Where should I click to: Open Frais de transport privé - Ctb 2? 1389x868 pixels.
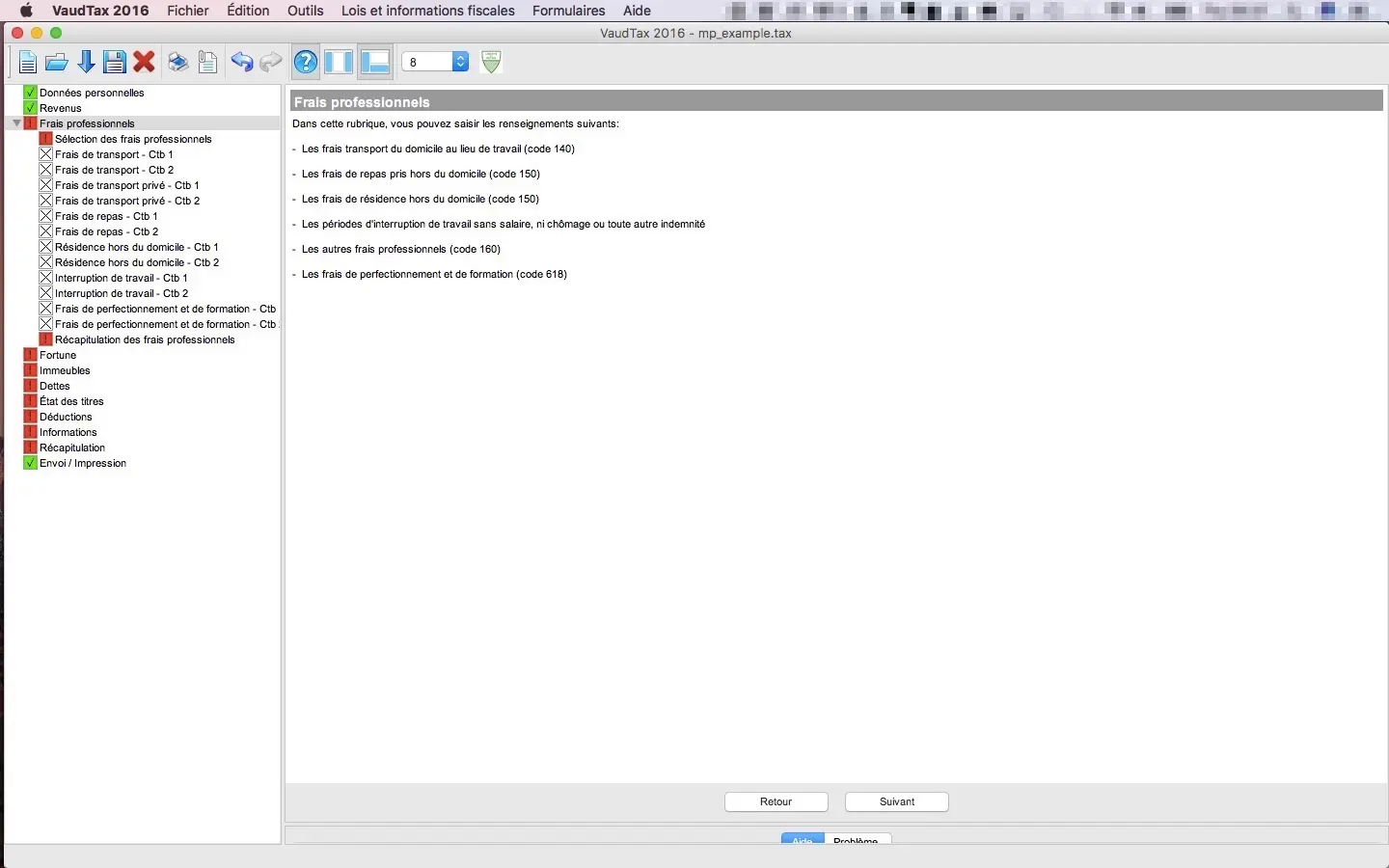127,201
